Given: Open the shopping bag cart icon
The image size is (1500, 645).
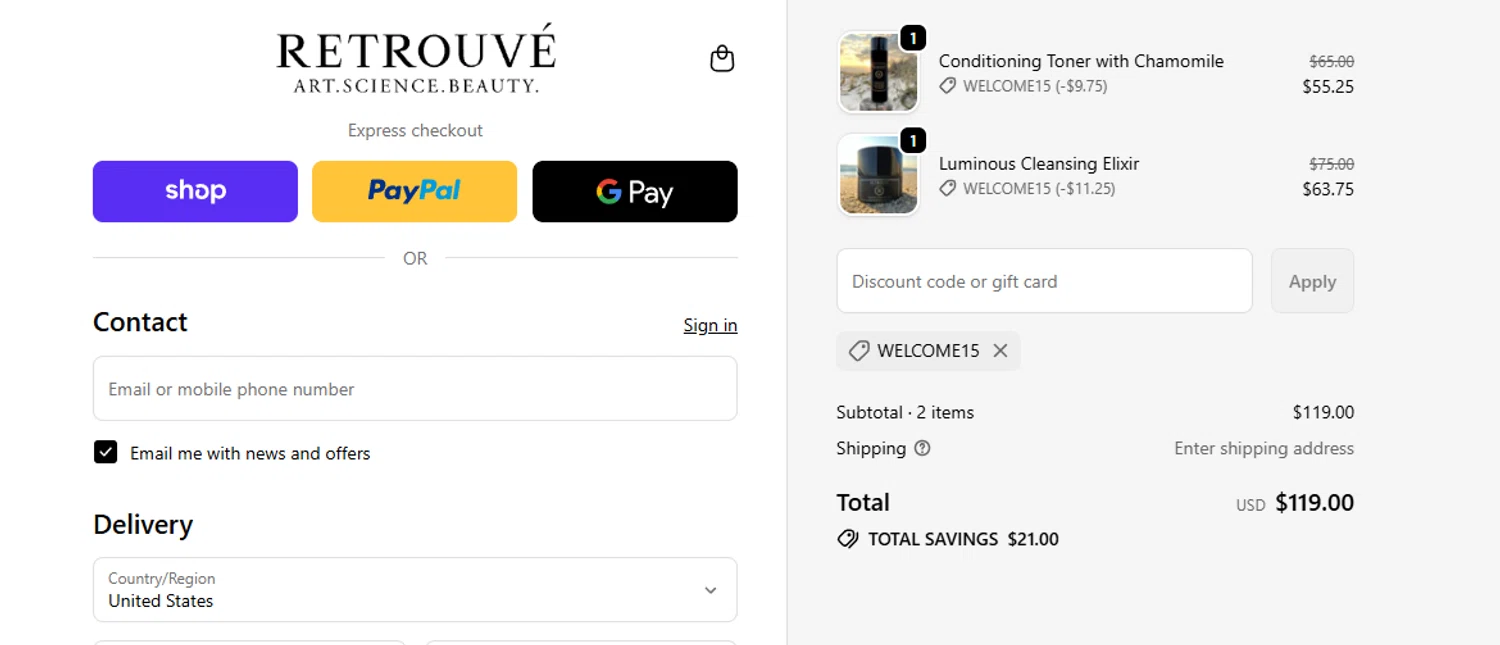Looking at the screenshot, I should pos(722,59).
